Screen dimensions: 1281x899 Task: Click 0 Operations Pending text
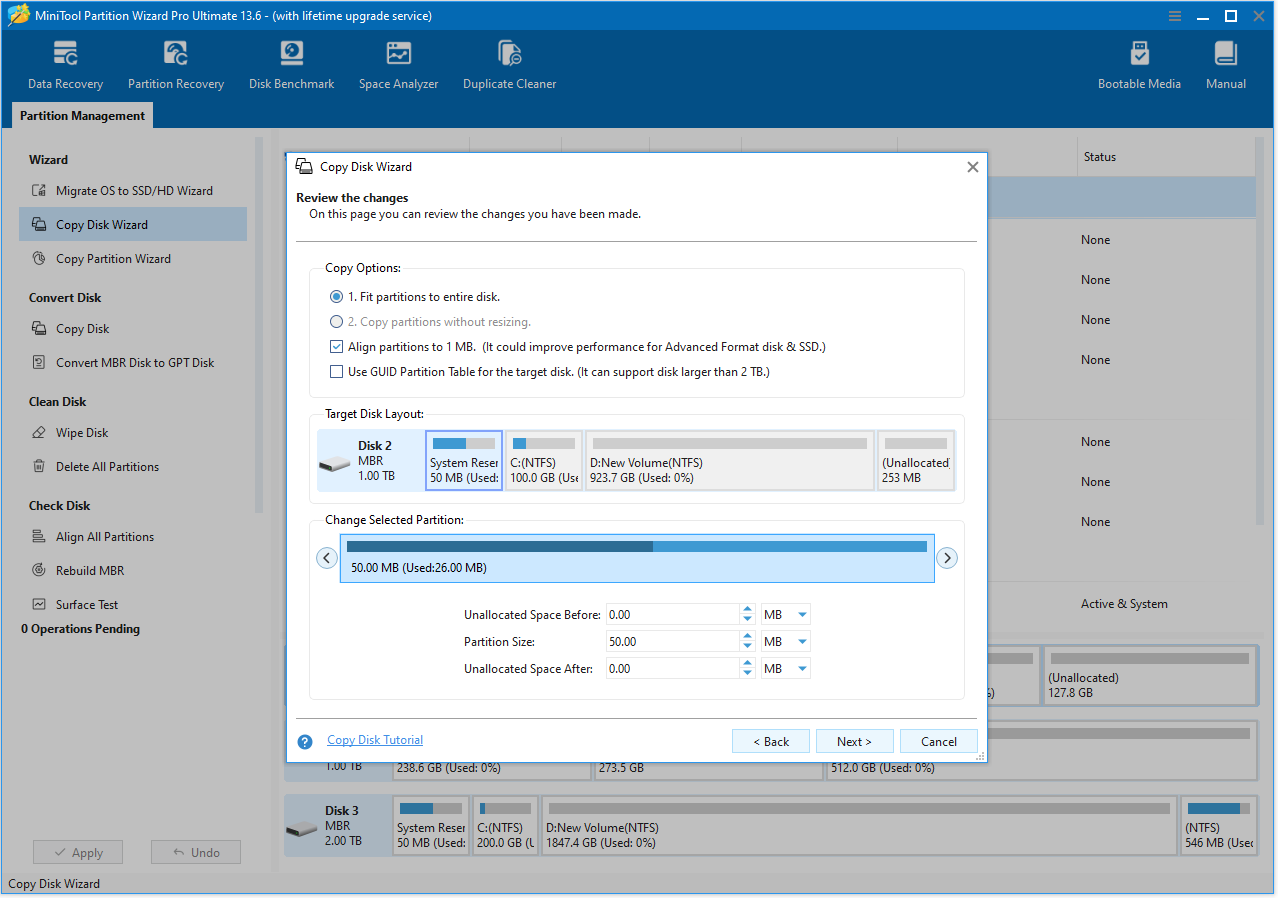click(80, 629)
